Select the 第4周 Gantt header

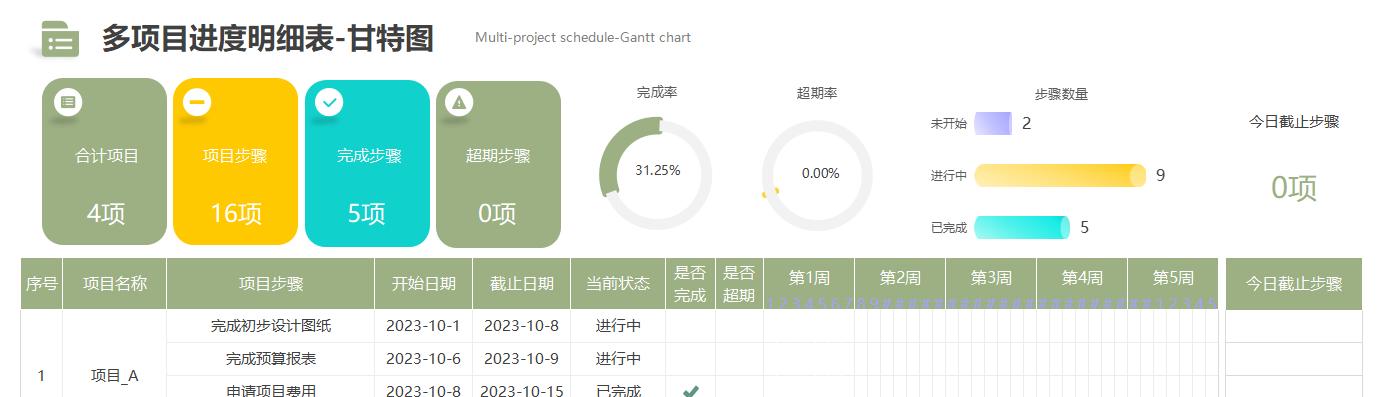click(x=1082, y=277)
